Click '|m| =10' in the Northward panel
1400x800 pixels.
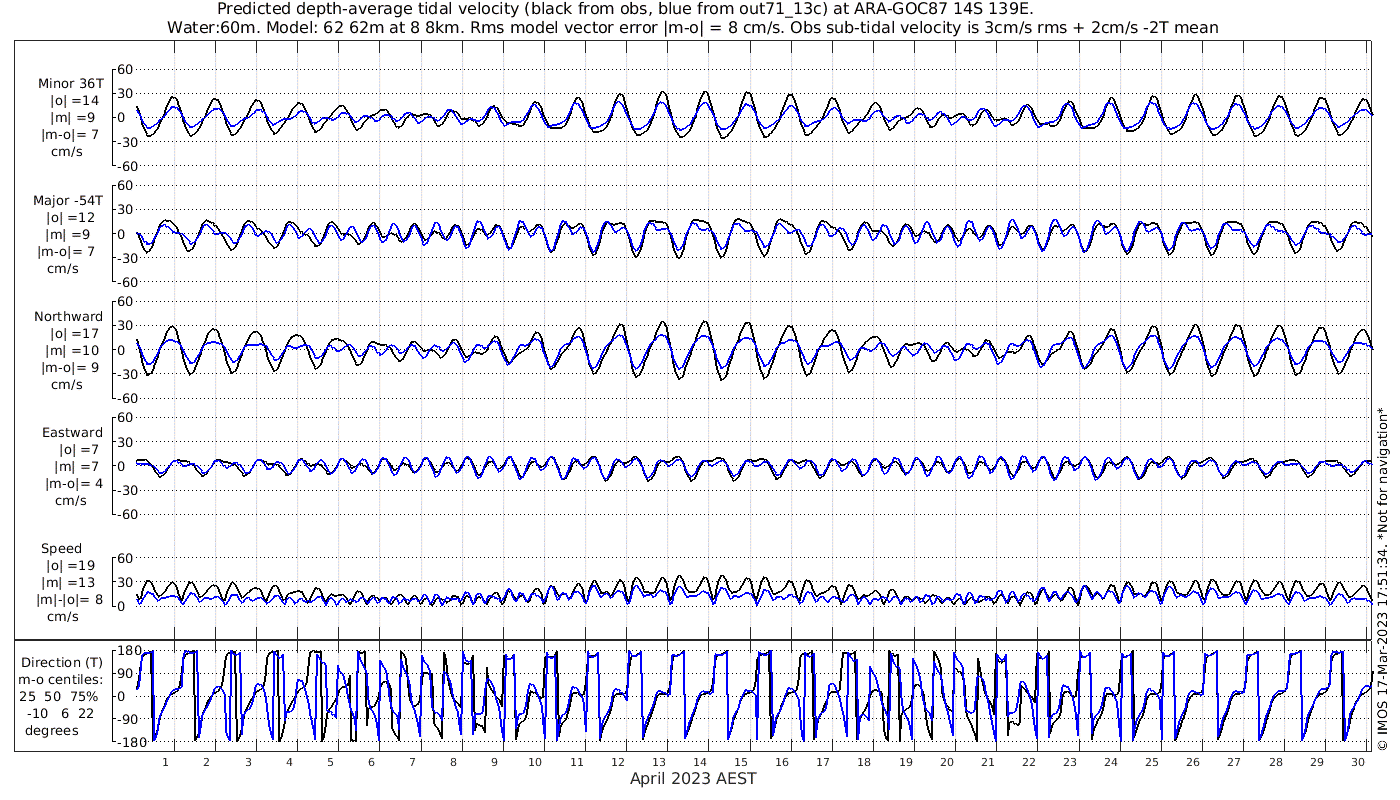(x=75, y=350)
